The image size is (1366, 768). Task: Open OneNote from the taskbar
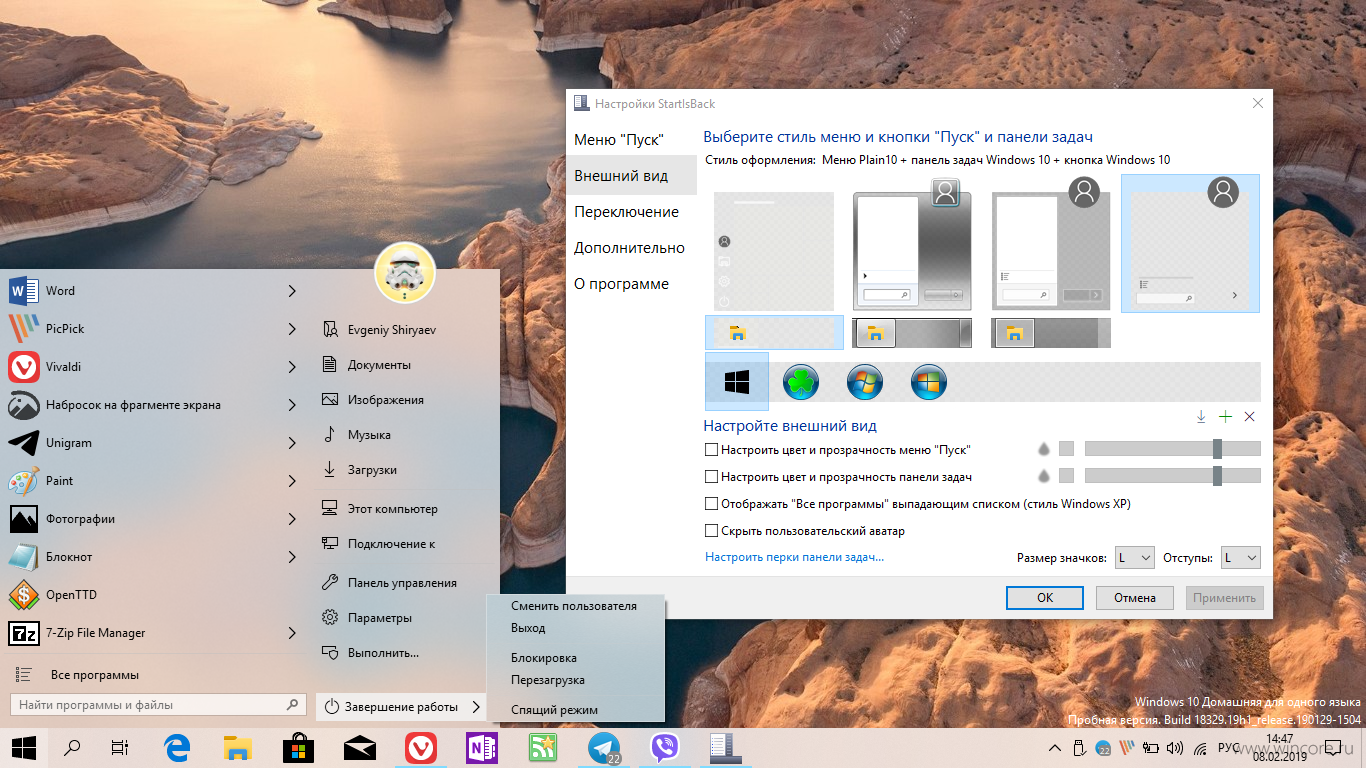(x=481, y=747)
